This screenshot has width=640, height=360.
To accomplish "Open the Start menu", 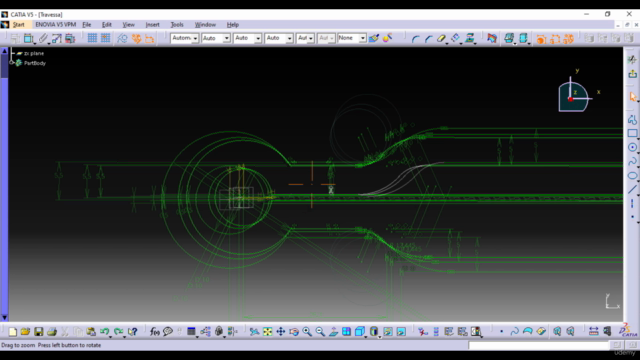I will pyautogui.click(x=18, y=24).
